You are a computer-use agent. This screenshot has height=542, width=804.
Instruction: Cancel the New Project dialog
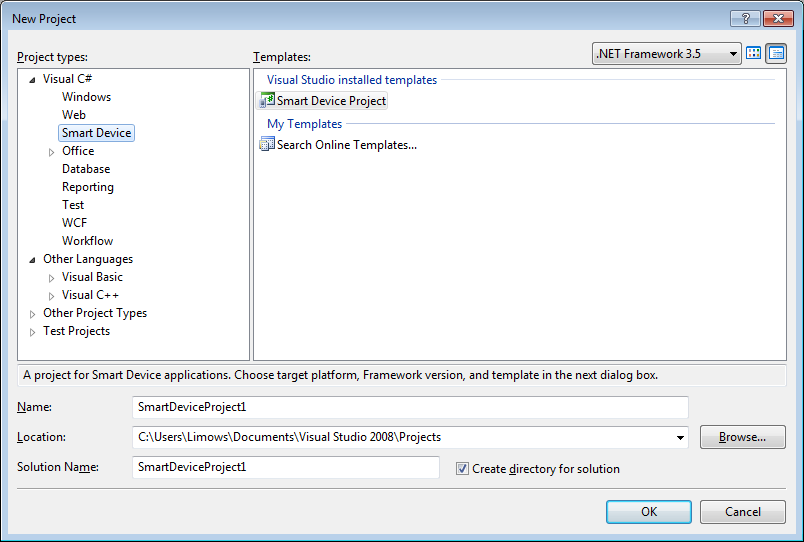pos(742,511)
